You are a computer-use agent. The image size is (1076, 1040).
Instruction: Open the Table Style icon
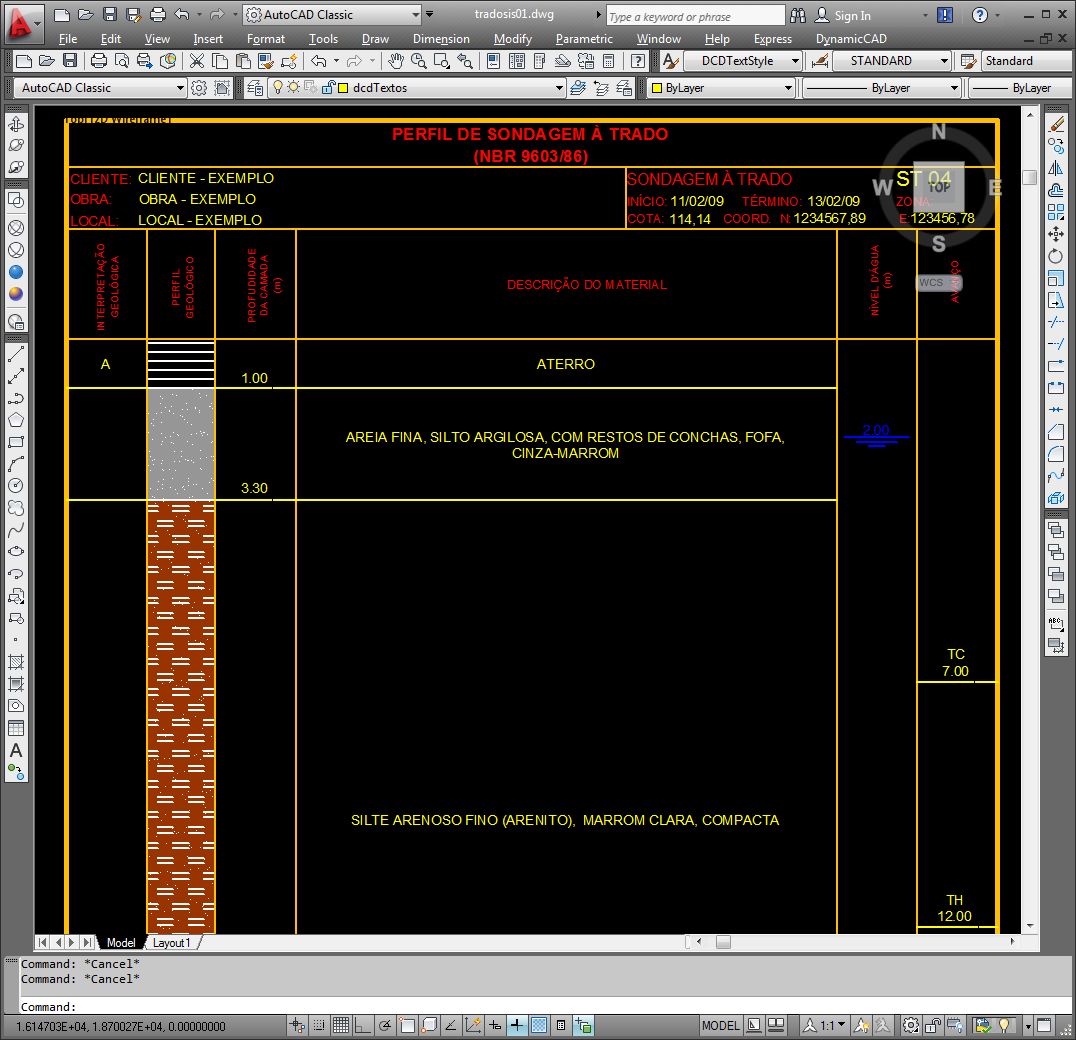click(x=968, y=61)
